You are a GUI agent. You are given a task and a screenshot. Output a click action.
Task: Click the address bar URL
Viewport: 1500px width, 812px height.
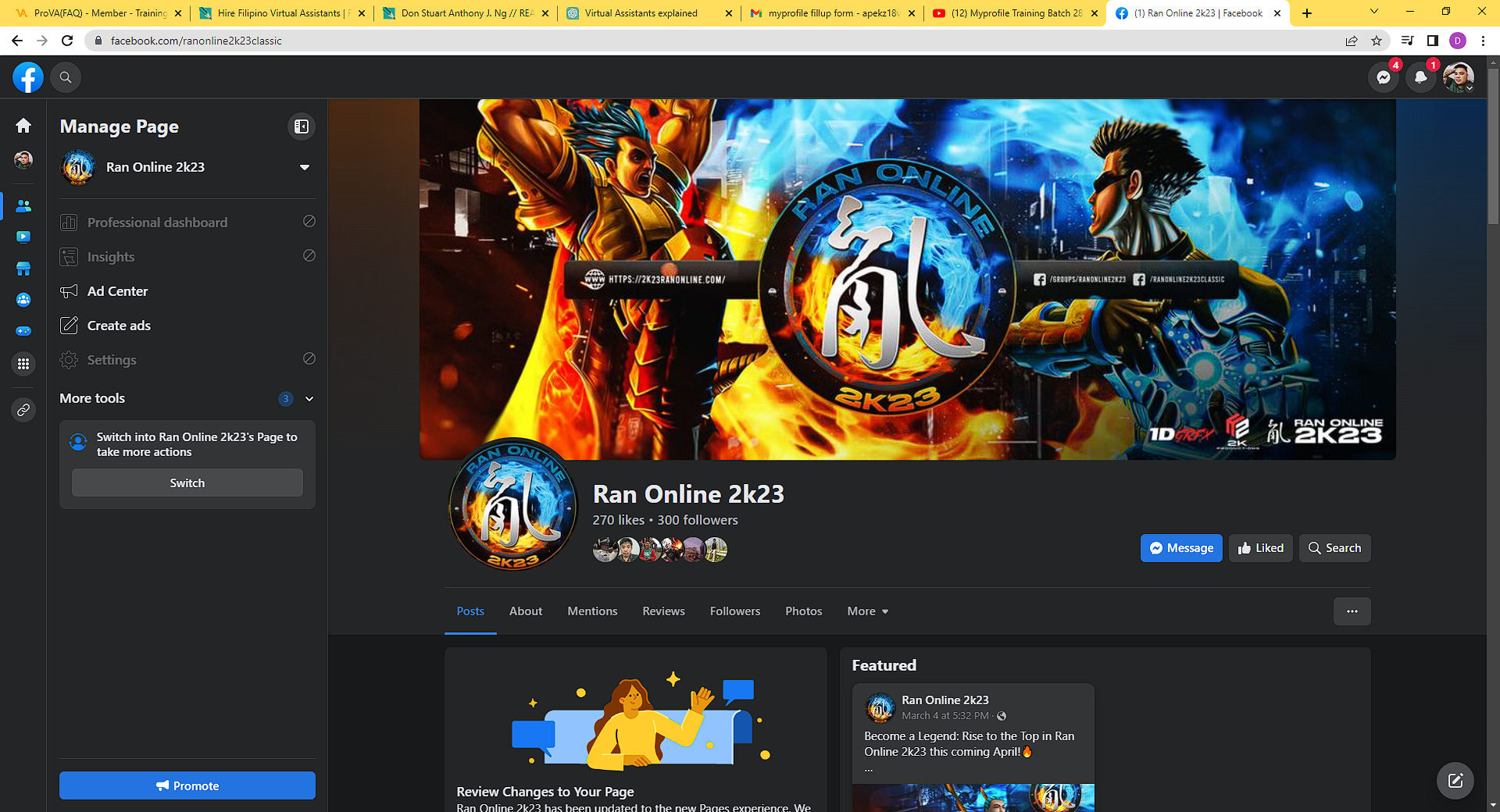tap(196, 41)
